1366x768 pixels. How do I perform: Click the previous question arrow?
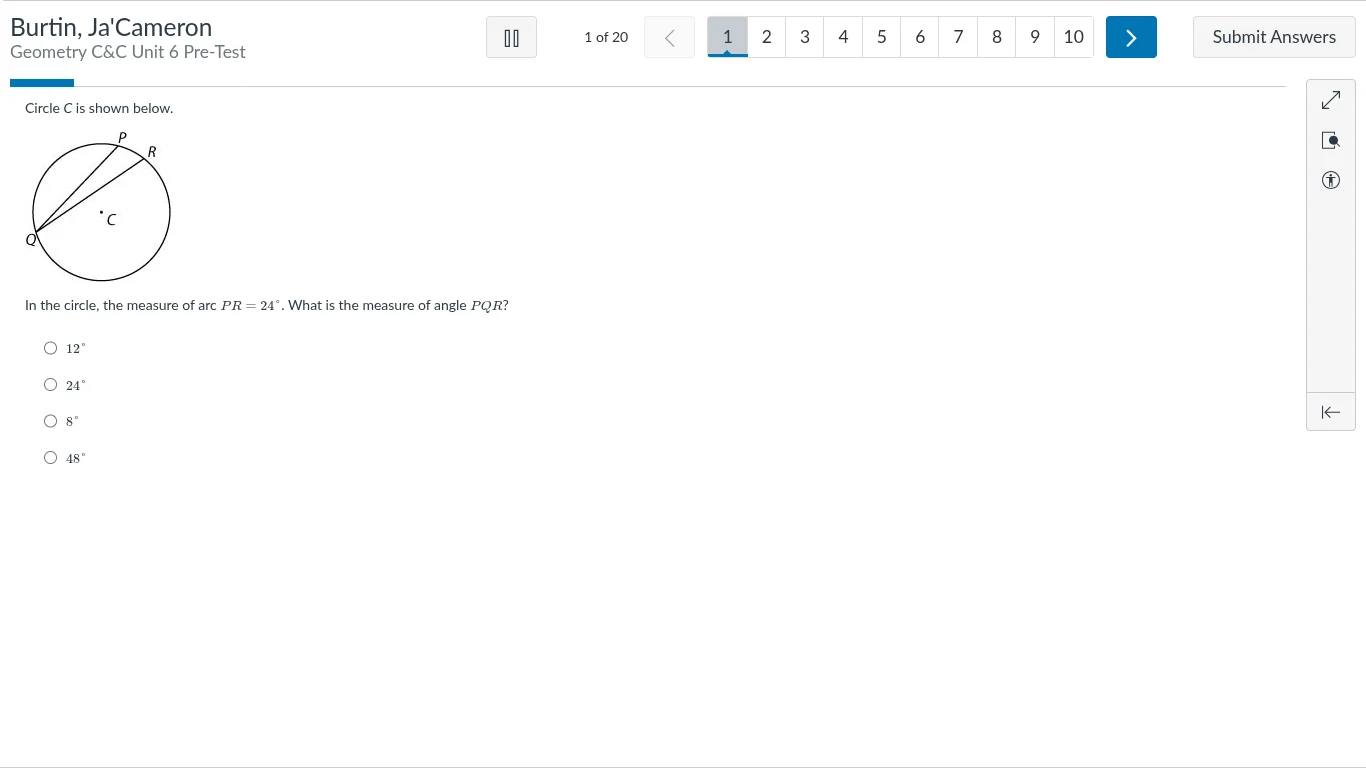669,38
